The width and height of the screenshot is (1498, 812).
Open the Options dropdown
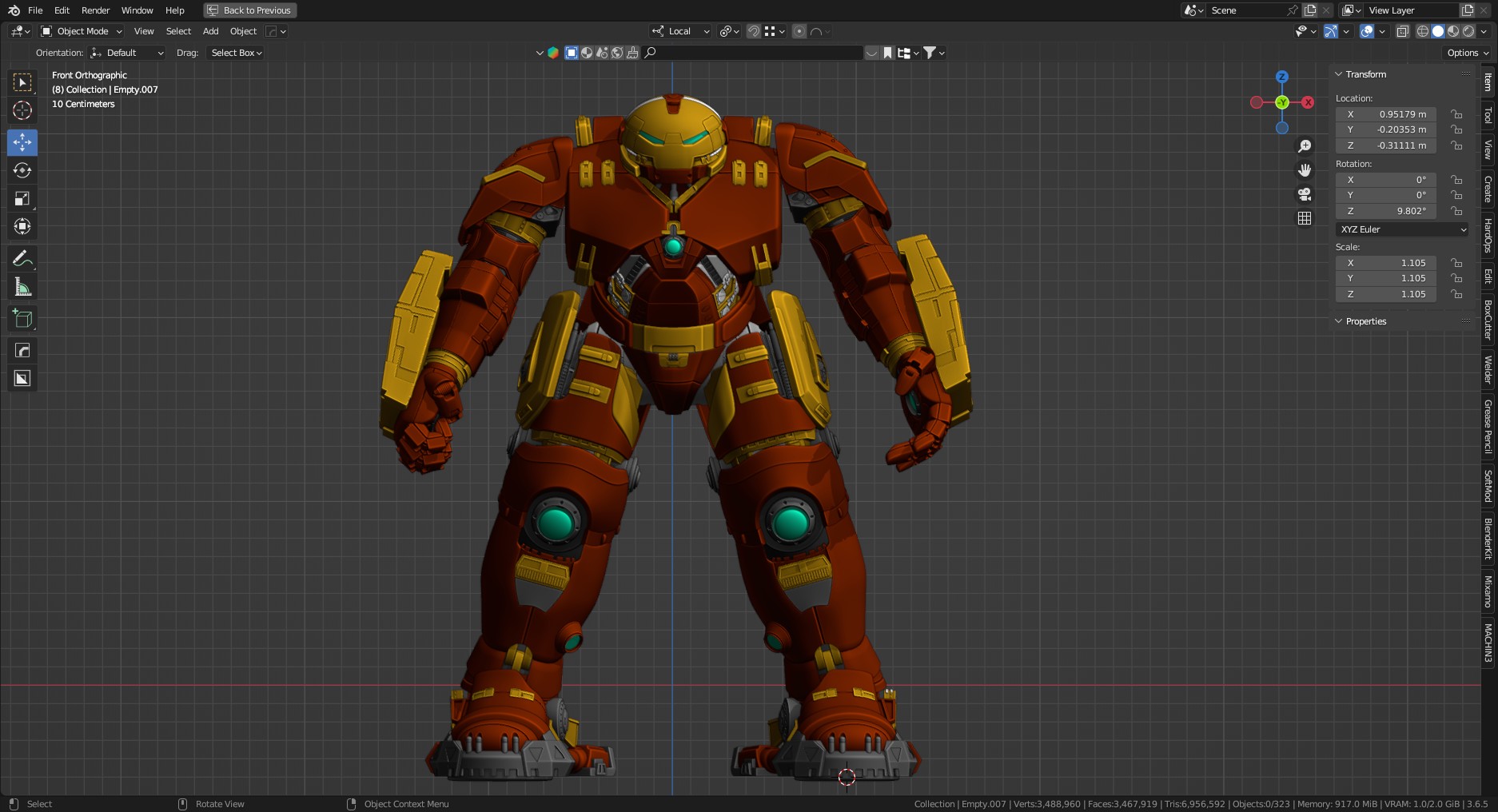(1468, 53)
